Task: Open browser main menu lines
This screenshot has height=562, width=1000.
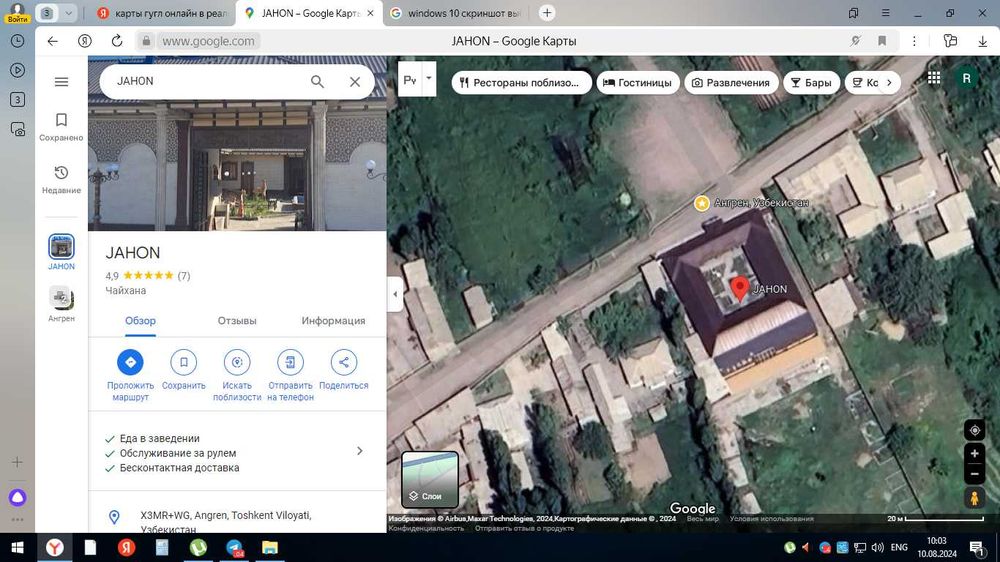Action: (x=885, y=13)
